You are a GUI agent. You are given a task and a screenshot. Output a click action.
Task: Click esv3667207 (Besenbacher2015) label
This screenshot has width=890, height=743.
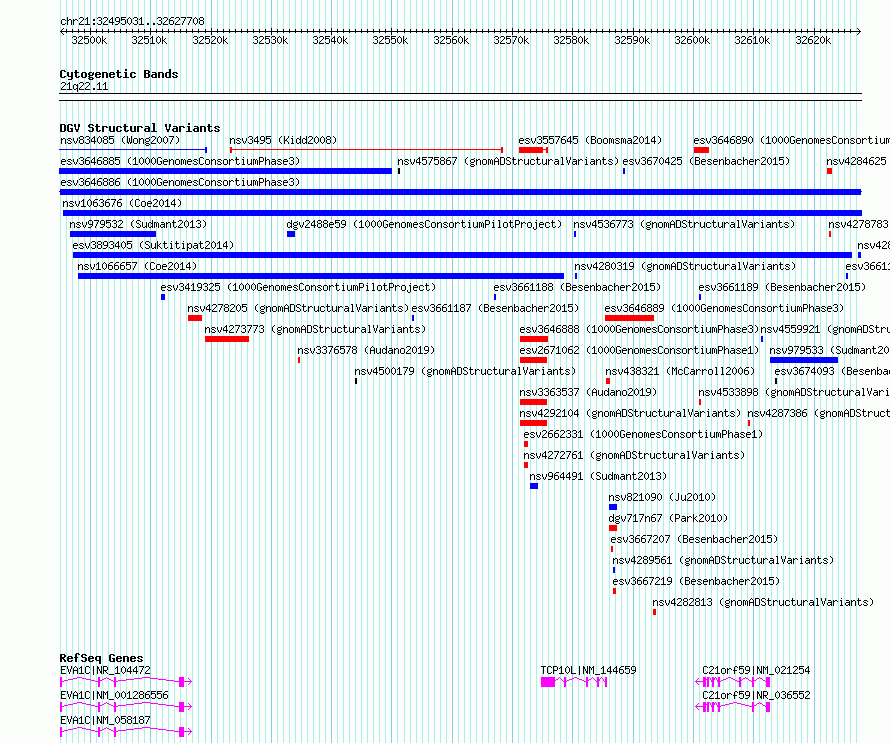coord(694,539)
